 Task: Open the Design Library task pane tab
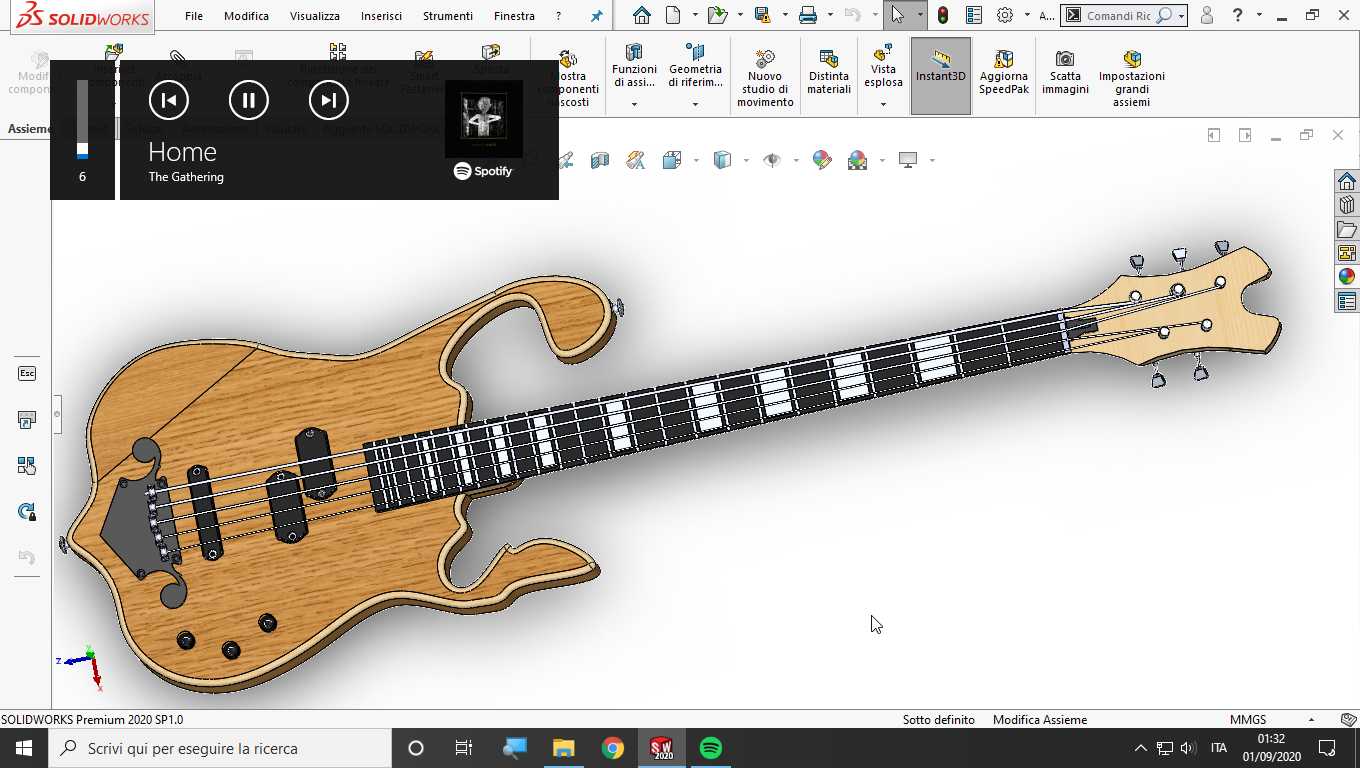(1347, 206)
